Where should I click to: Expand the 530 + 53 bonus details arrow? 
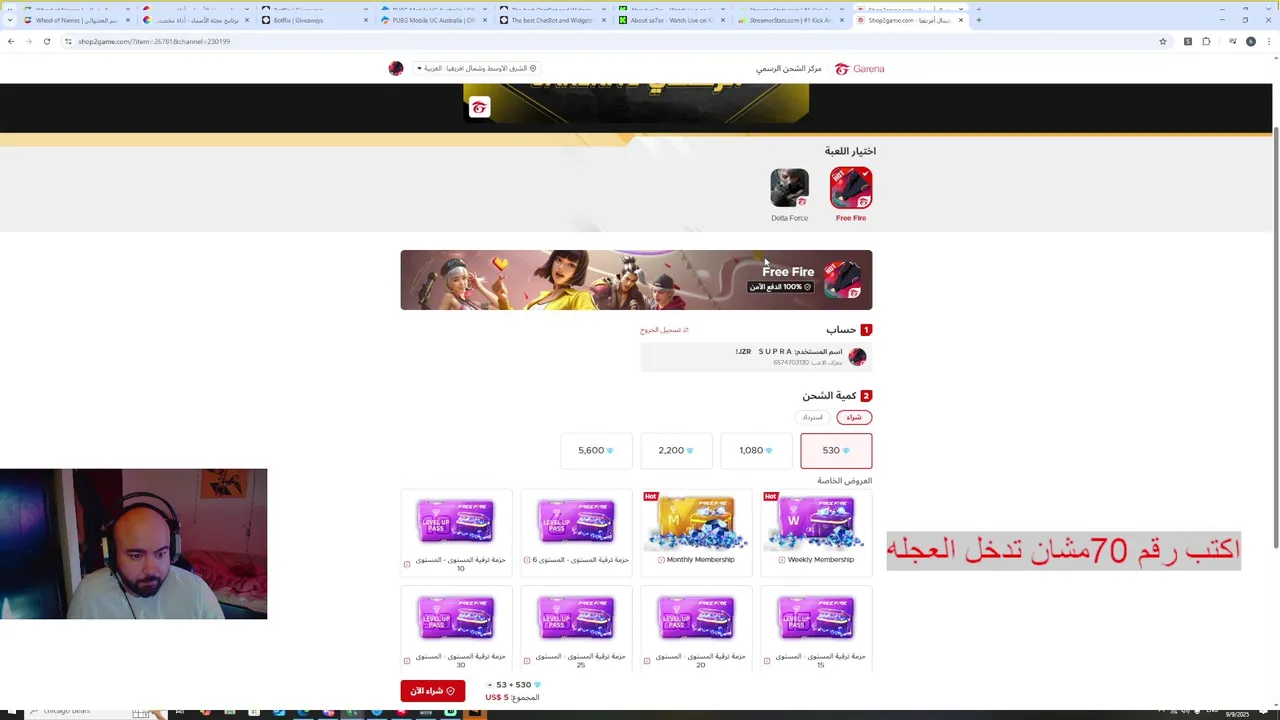pos(490,685)
